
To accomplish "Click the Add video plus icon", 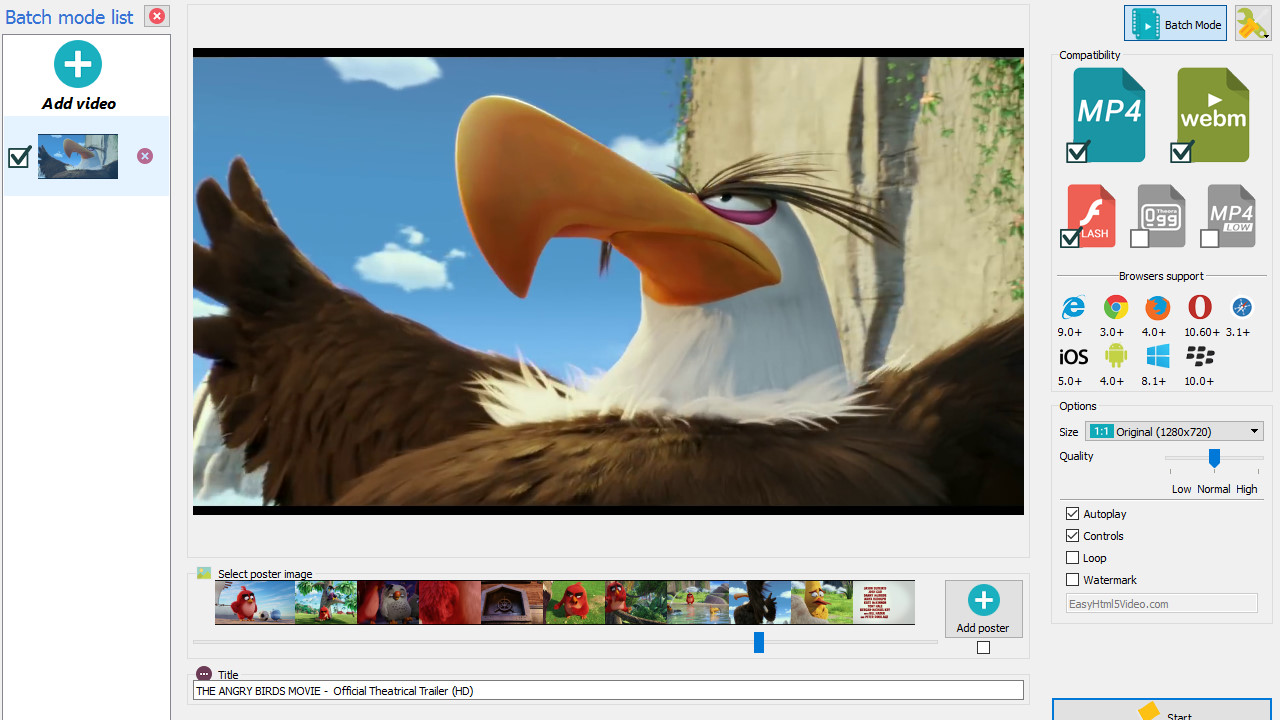I will pos(78,65).
